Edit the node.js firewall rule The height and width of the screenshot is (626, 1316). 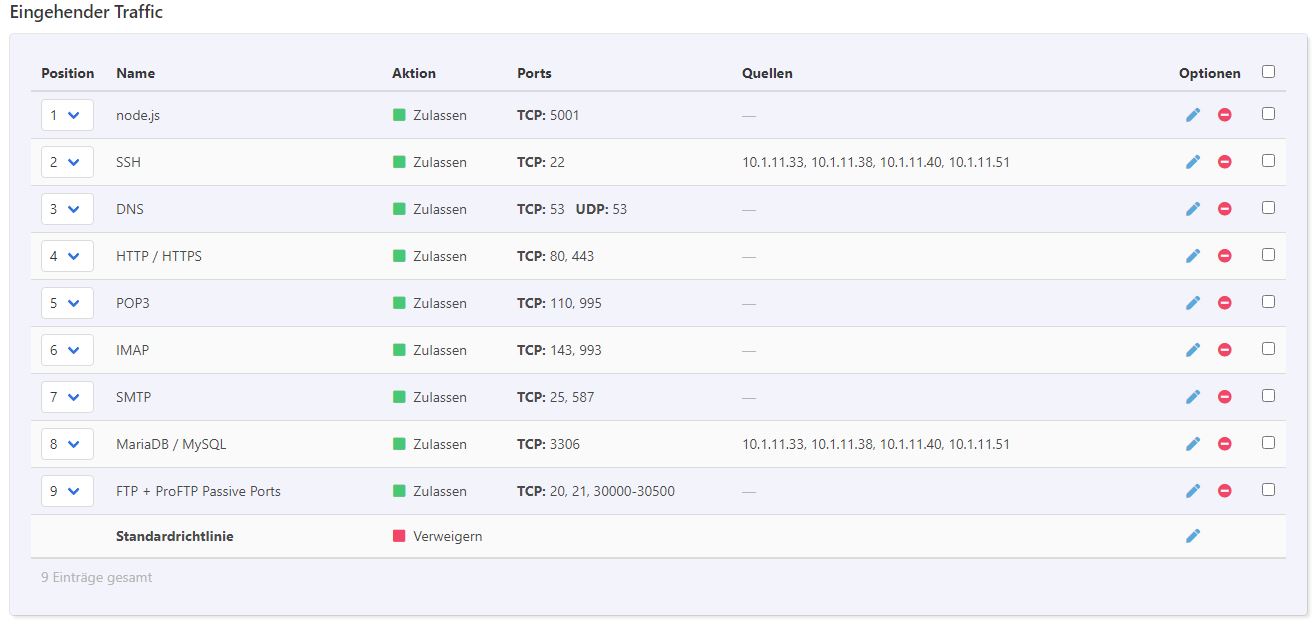tap(1192, 115)
